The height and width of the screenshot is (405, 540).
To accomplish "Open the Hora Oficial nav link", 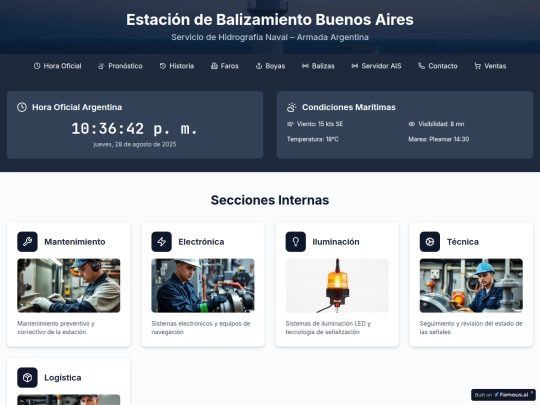I will tap(58, 66).
